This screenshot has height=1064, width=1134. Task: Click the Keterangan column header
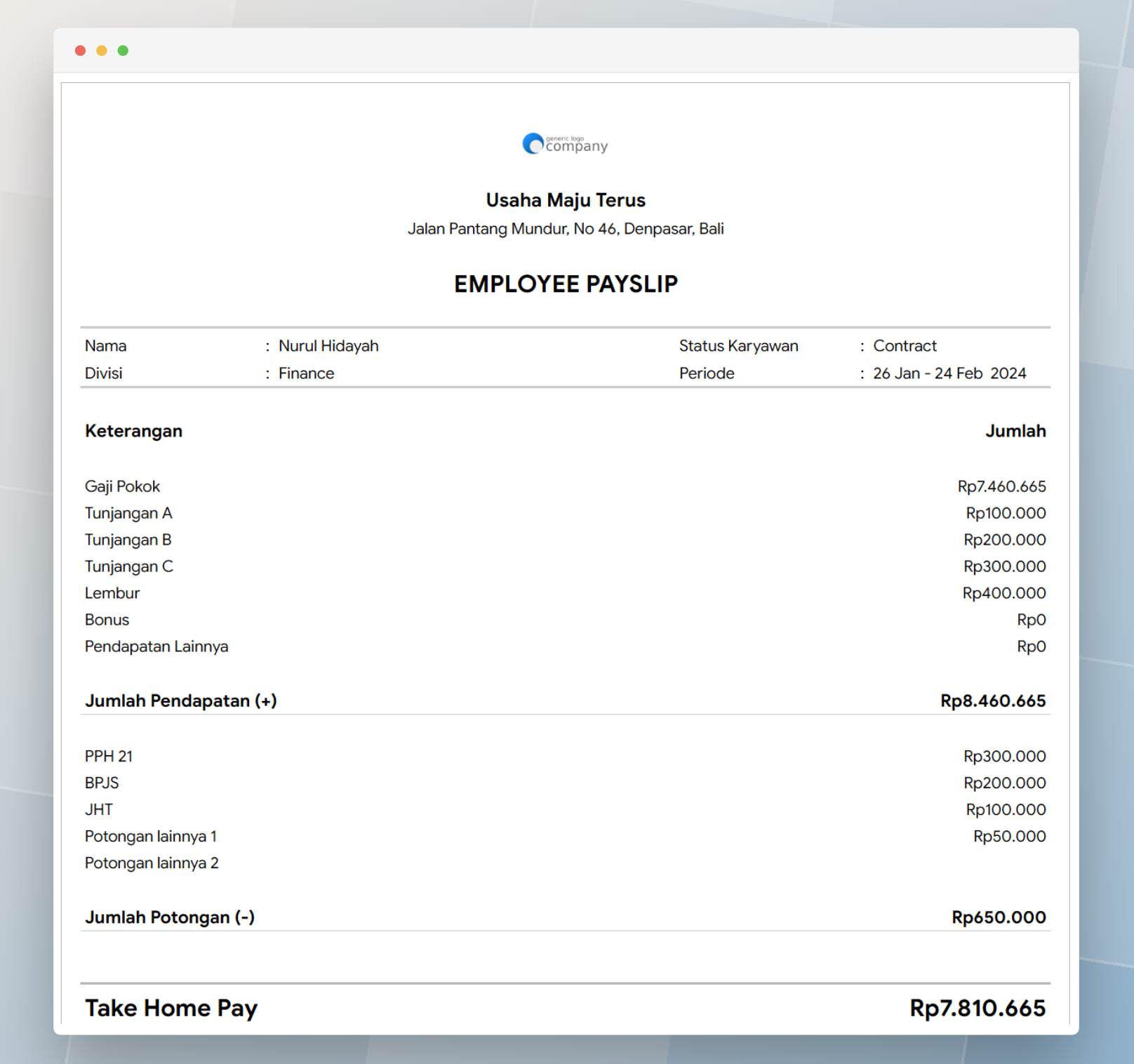point(133,431)
